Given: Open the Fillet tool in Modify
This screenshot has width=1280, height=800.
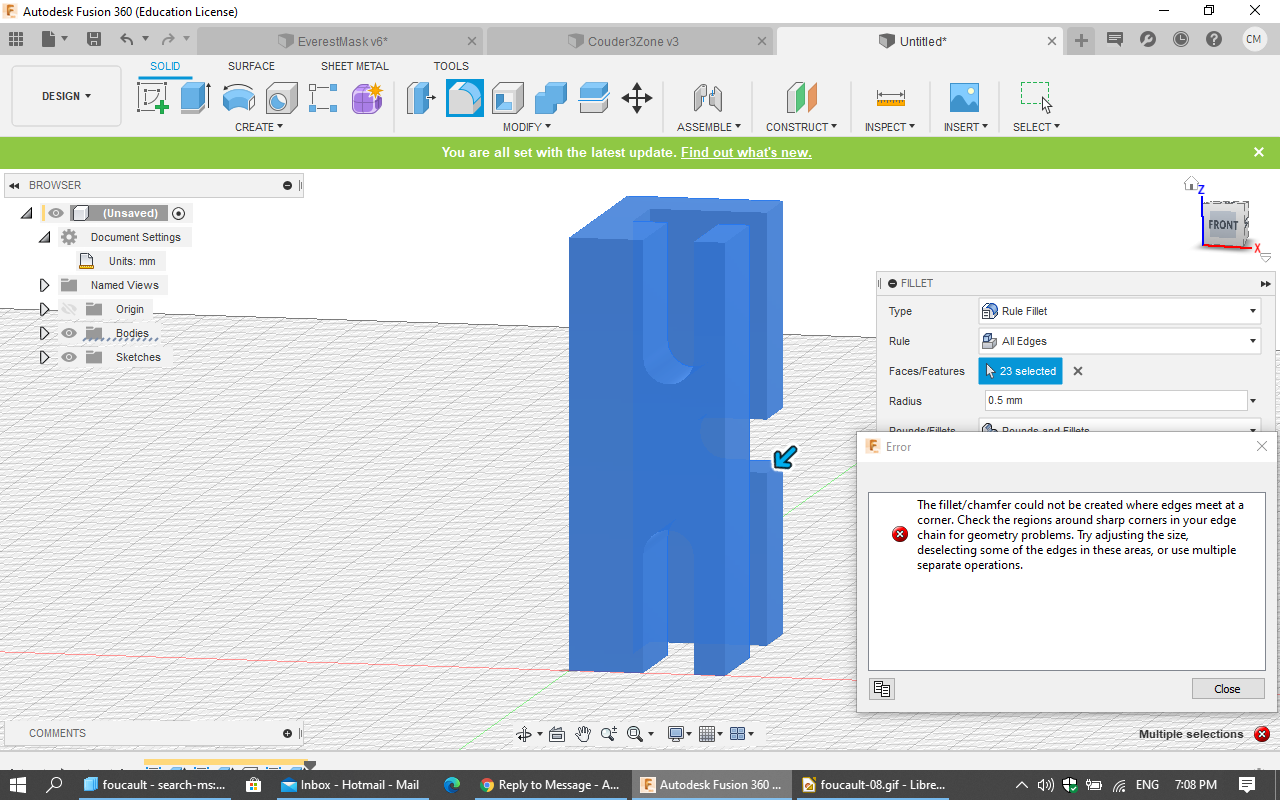Looking at the screenshot, I should point(464,97).
